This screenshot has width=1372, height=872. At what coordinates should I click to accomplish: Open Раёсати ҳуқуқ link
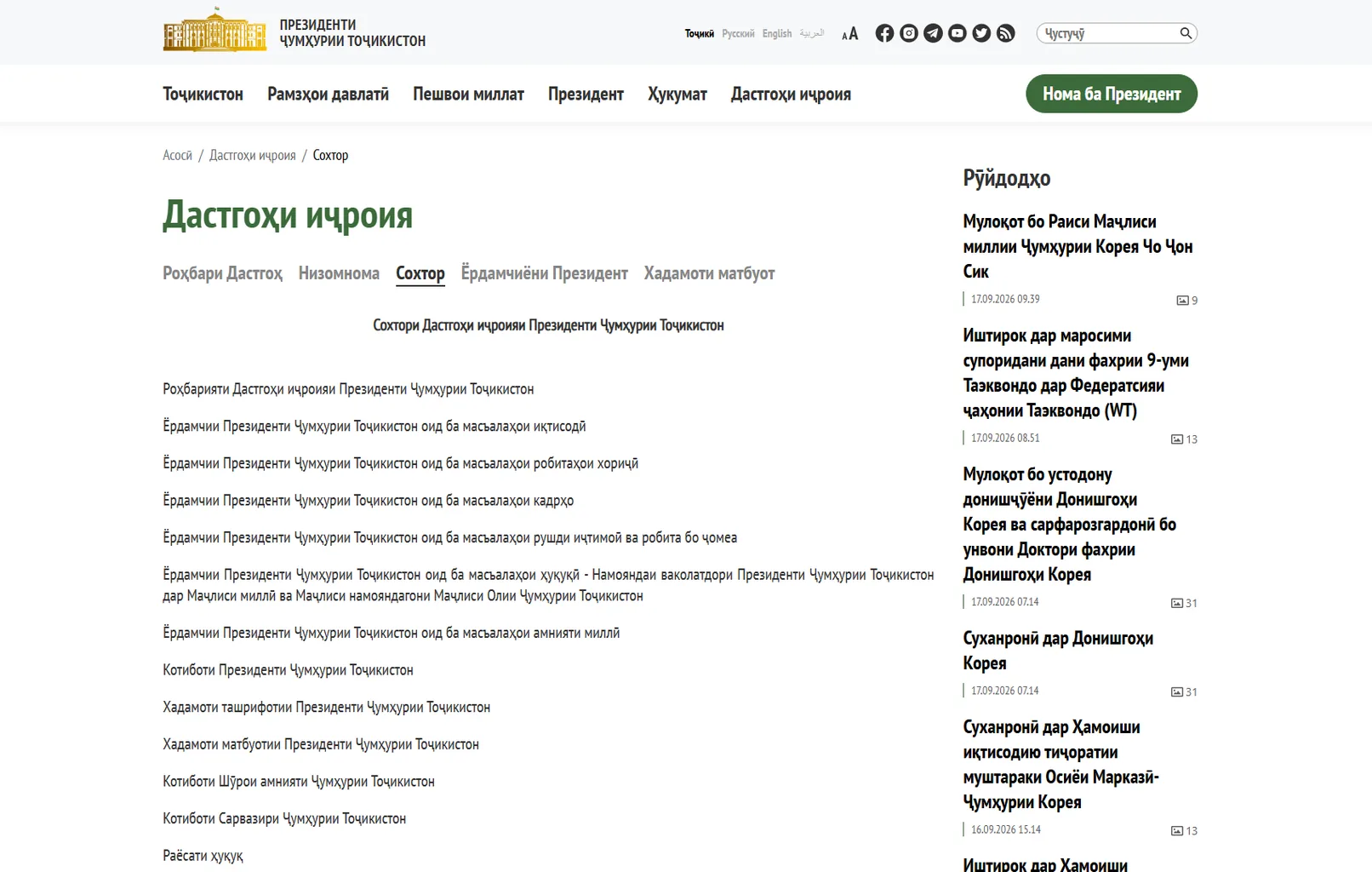(203, 856)
